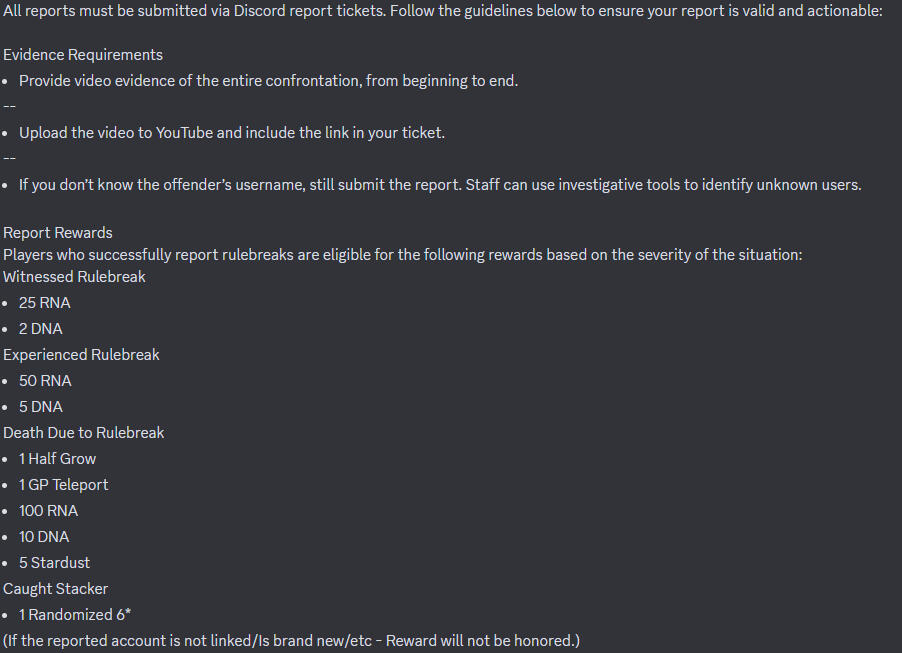The height and width of the screenshot is (653, 902).
Task: Click the '5 Stardust' reward item
Action: pos(54,563)
